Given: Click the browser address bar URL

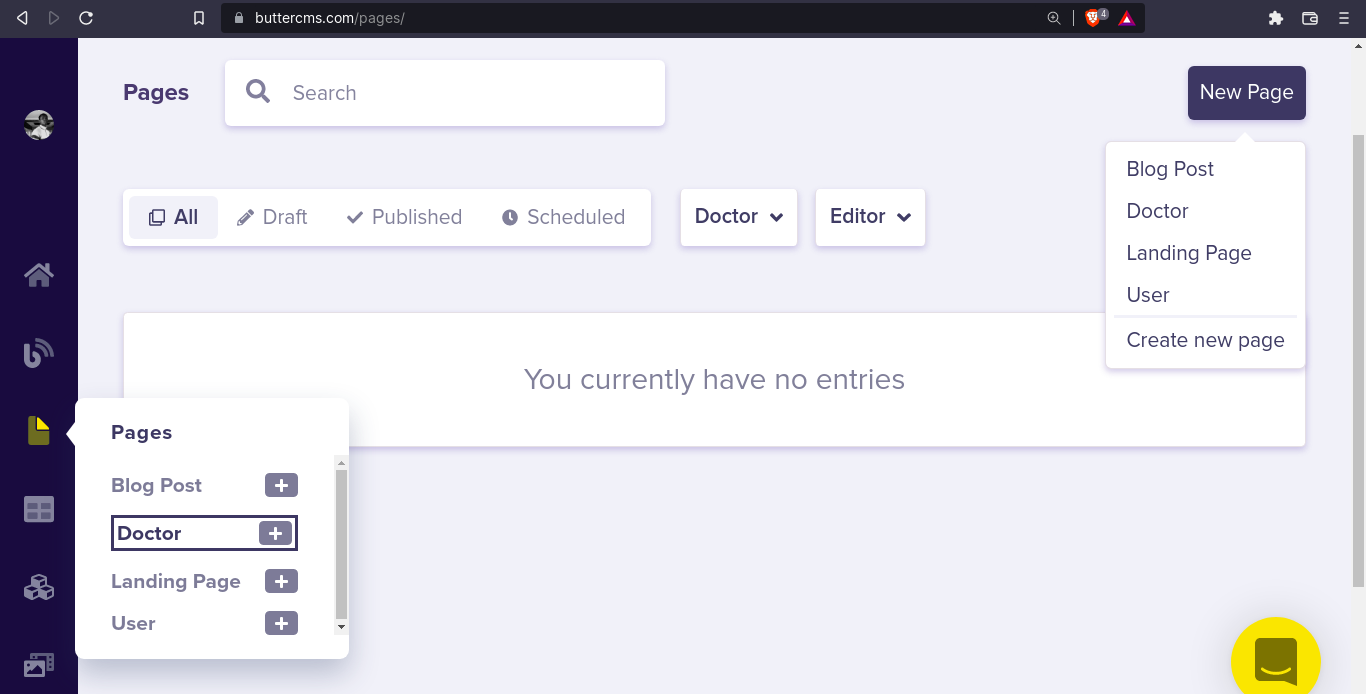Looking at the screenshot, I should pos(329,18).
